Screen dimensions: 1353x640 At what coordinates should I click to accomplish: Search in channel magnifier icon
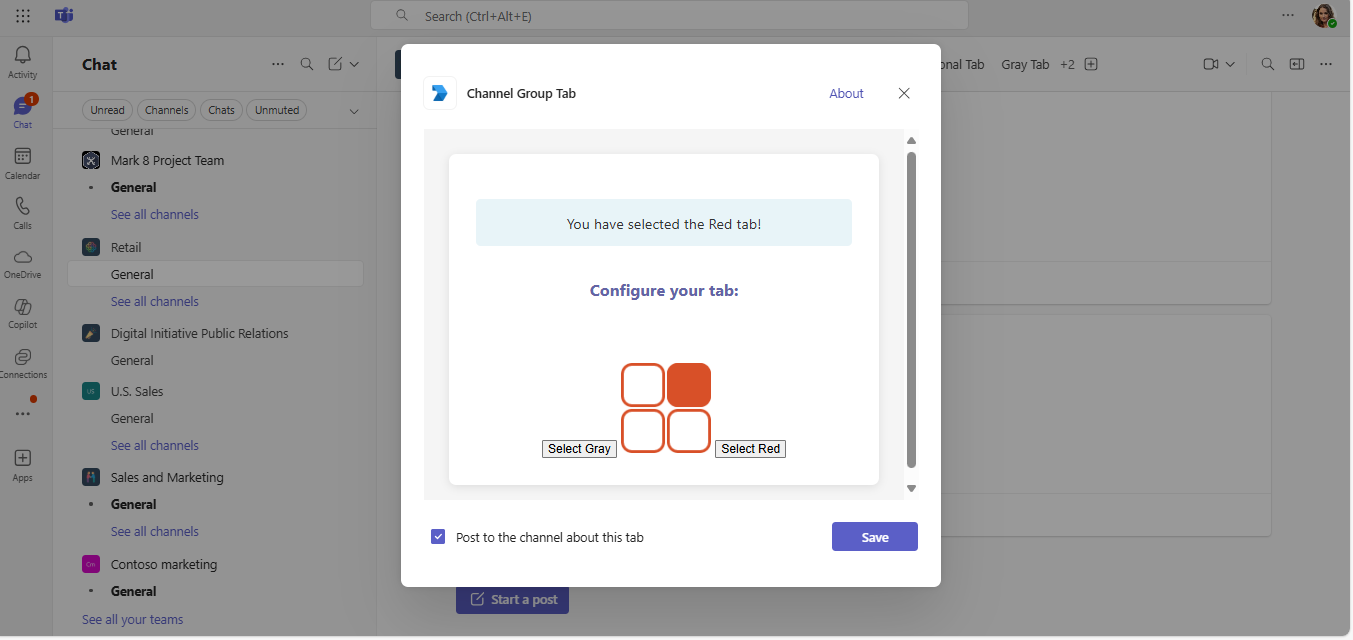click(1267, 64)
